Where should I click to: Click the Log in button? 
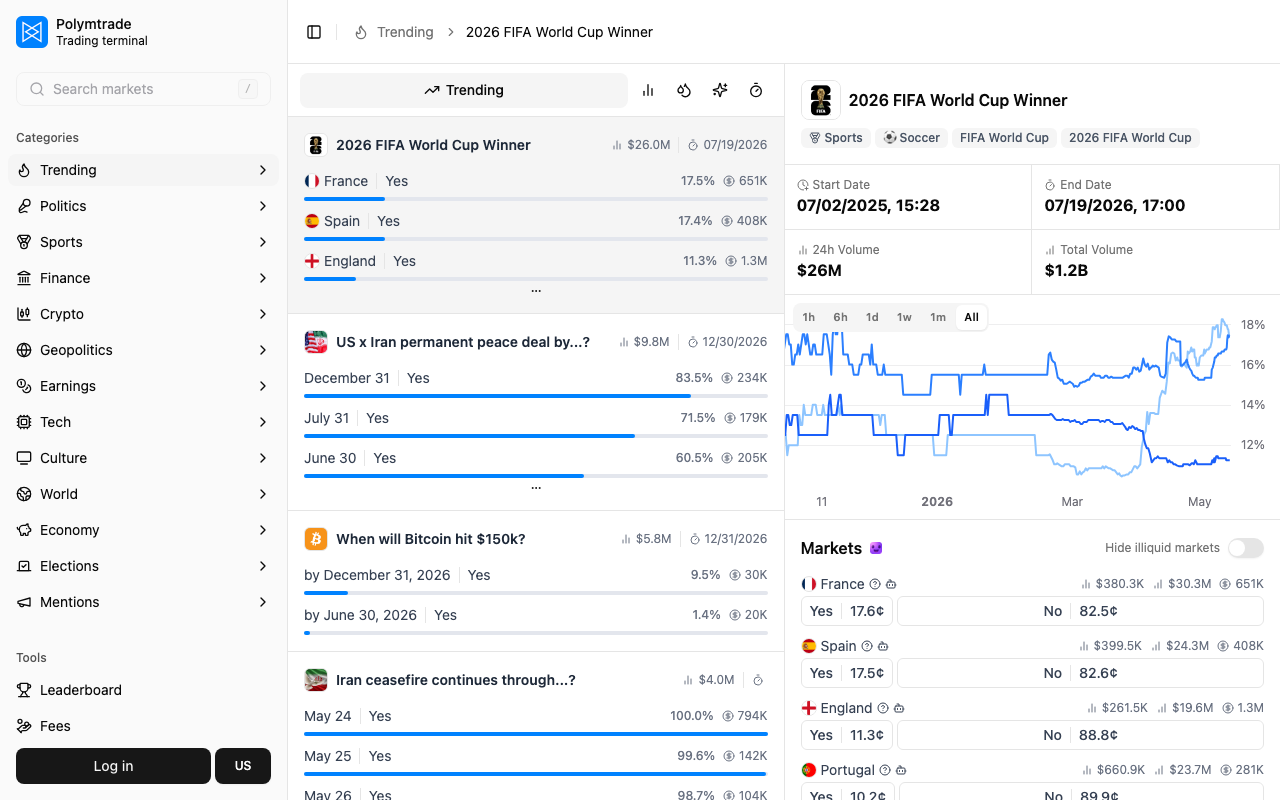113,766
